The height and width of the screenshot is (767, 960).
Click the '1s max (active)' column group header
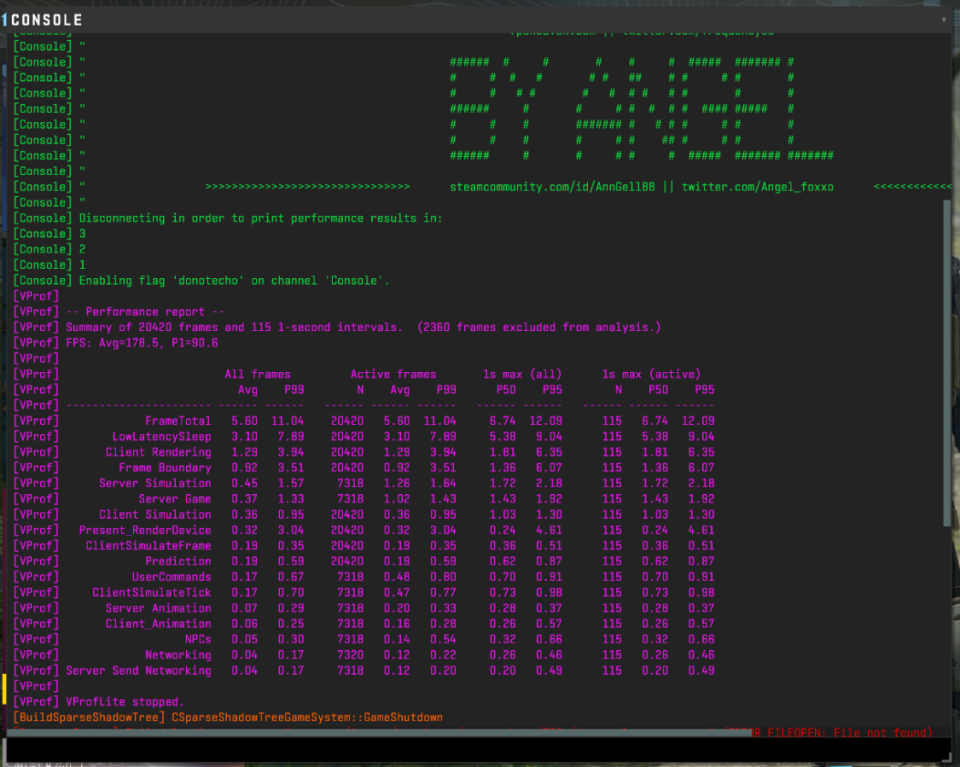pos(651,374)
